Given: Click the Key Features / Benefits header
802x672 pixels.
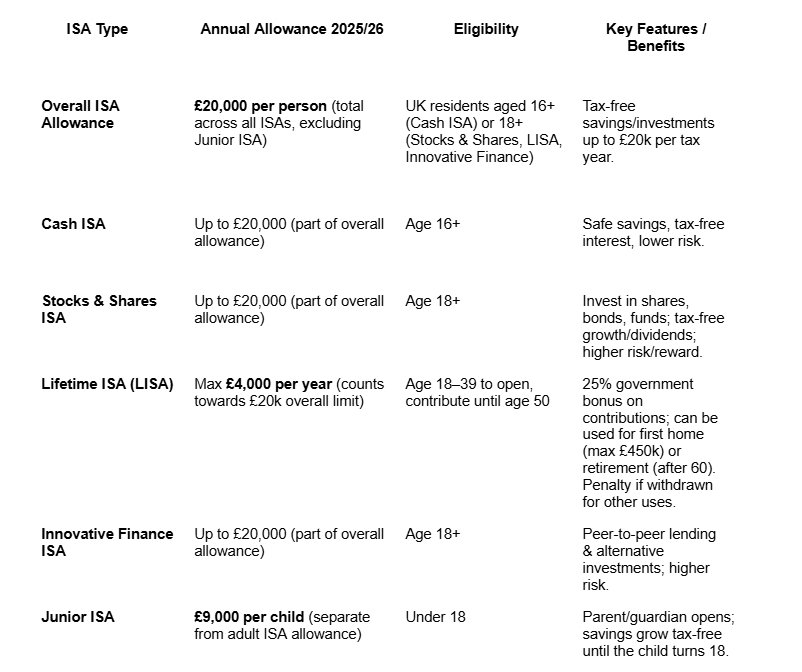Looking at the screenshot, I should point(656,37).
